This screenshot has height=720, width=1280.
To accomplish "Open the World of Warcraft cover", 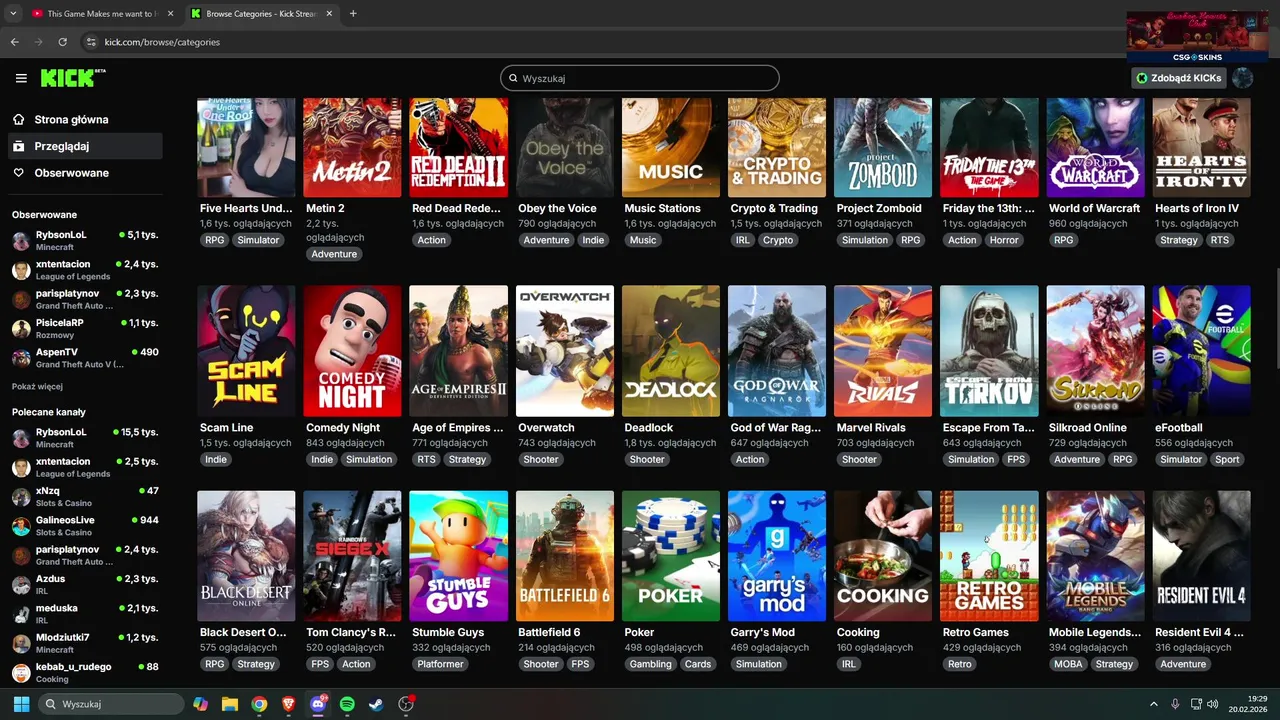I will tap(1096, 147).
